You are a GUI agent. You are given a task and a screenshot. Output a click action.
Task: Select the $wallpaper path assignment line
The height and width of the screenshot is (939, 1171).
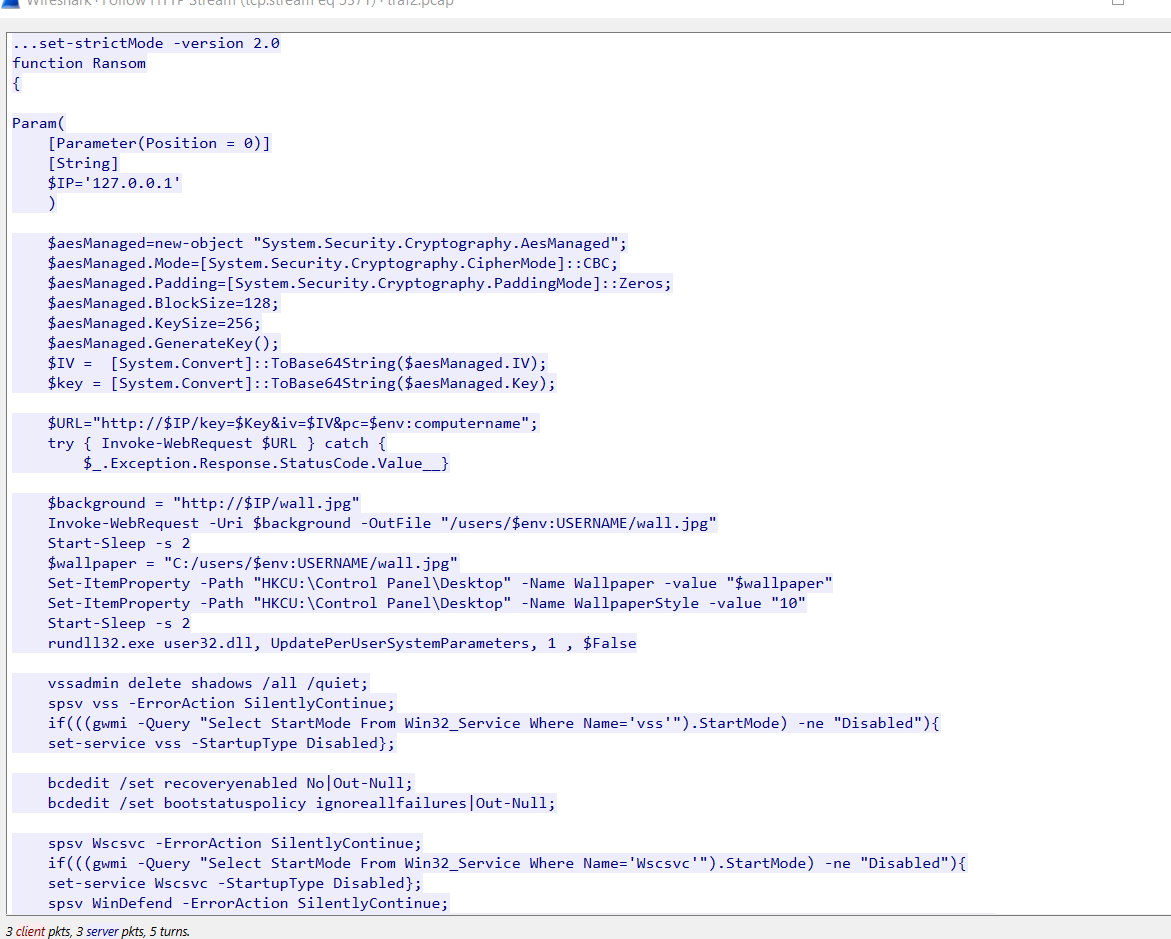[x=253, y=563]
